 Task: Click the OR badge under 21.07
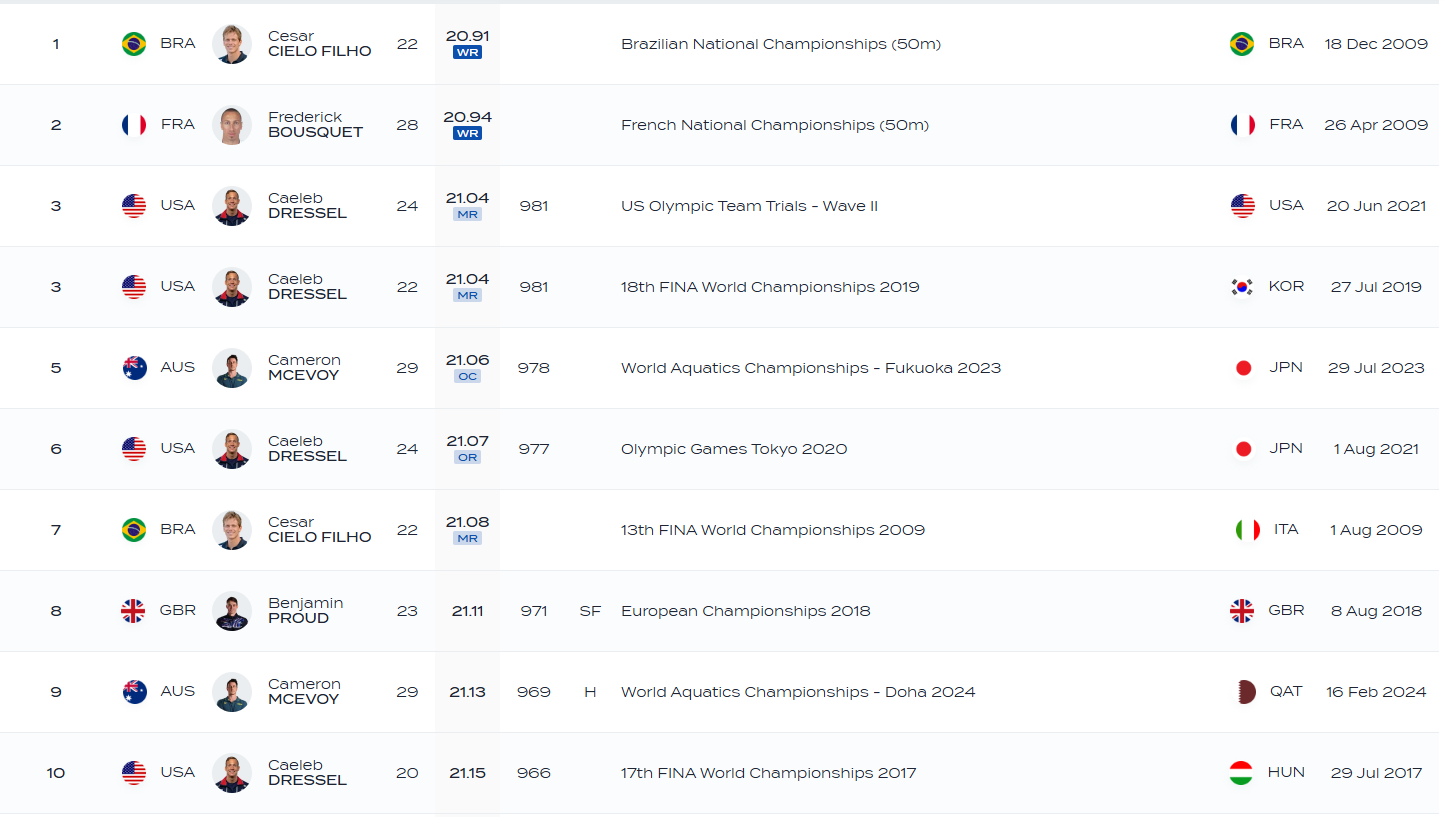(467, 457)
